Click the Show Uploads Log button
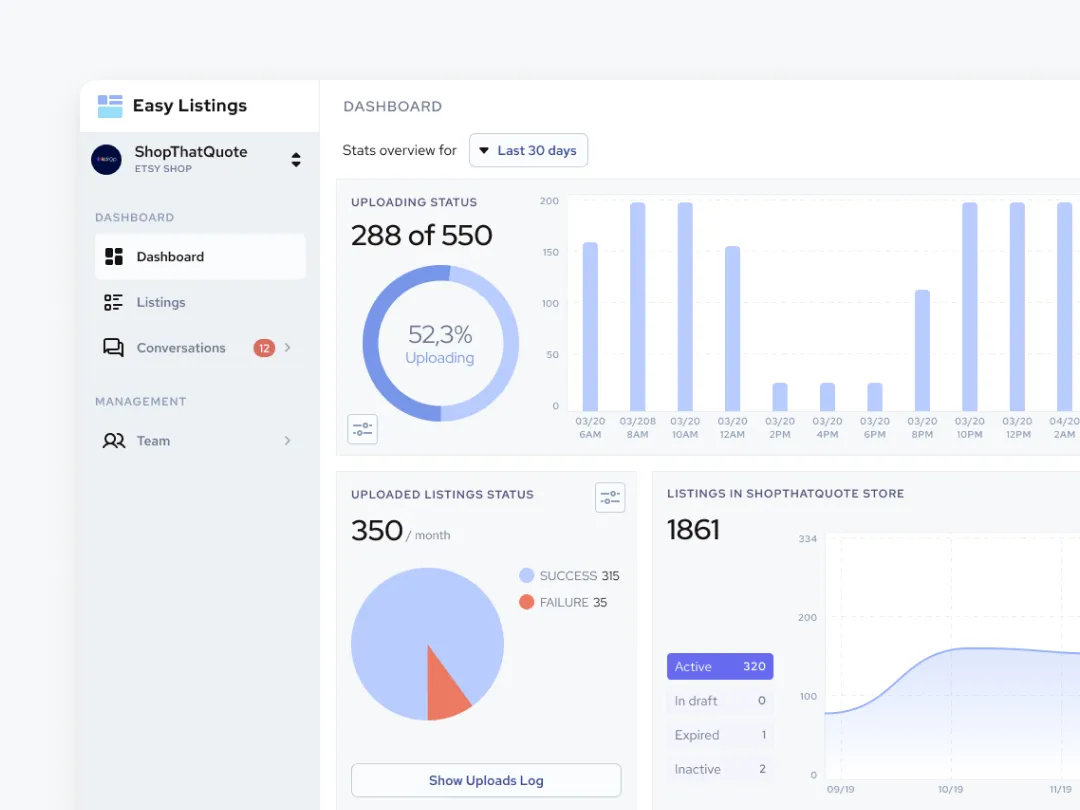 click(x=486, y=780)
